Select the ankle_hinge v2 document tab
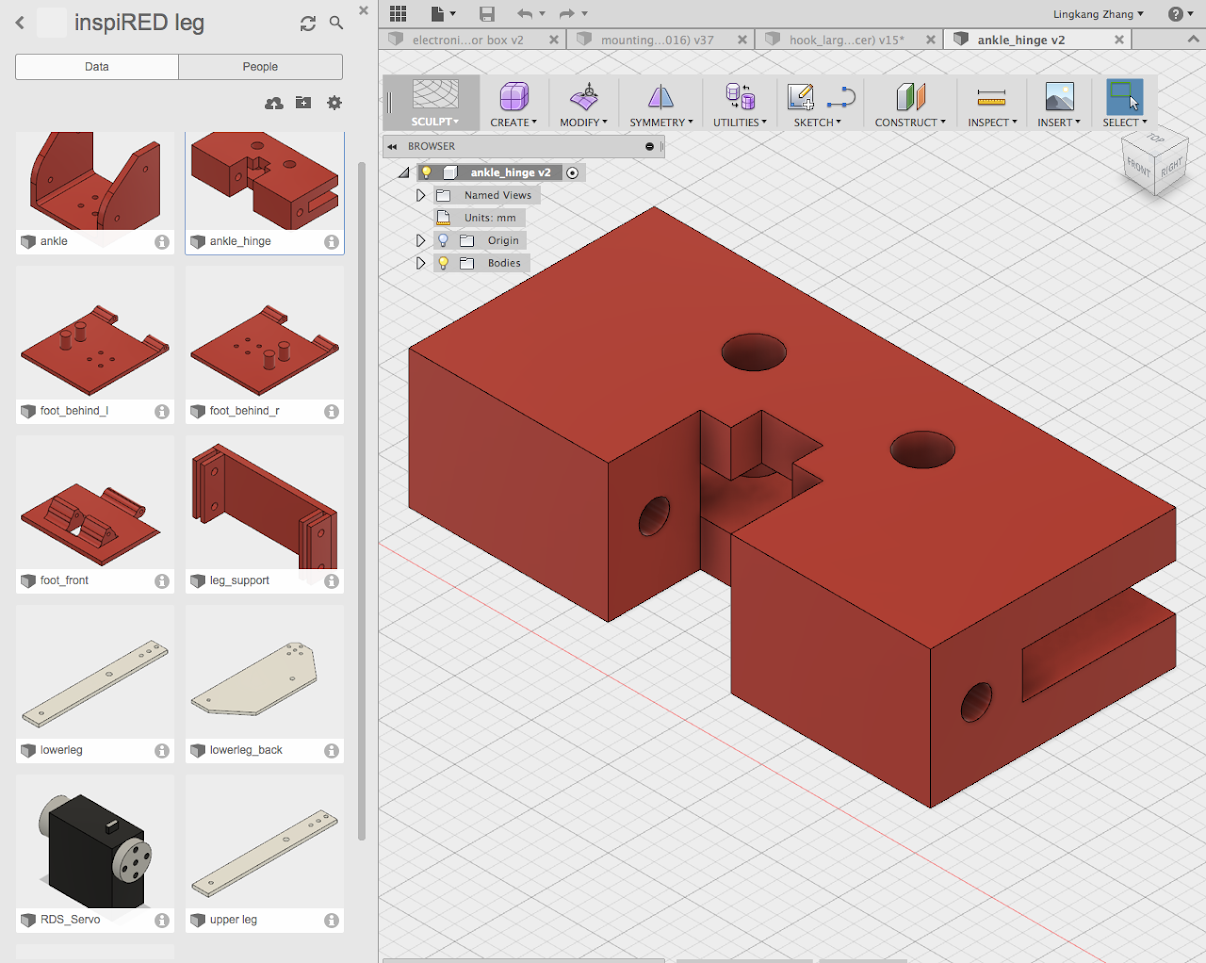1206x963 pixels. (x=1038, y=40)
